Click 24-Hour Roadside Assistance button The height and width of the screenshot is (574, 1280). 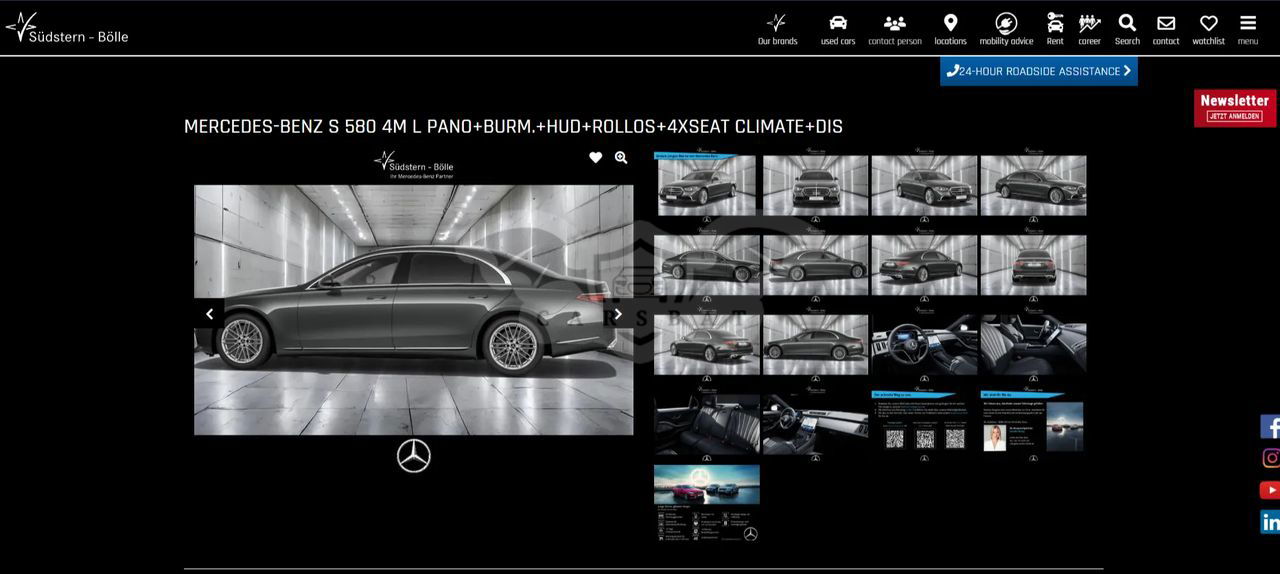1039,71
